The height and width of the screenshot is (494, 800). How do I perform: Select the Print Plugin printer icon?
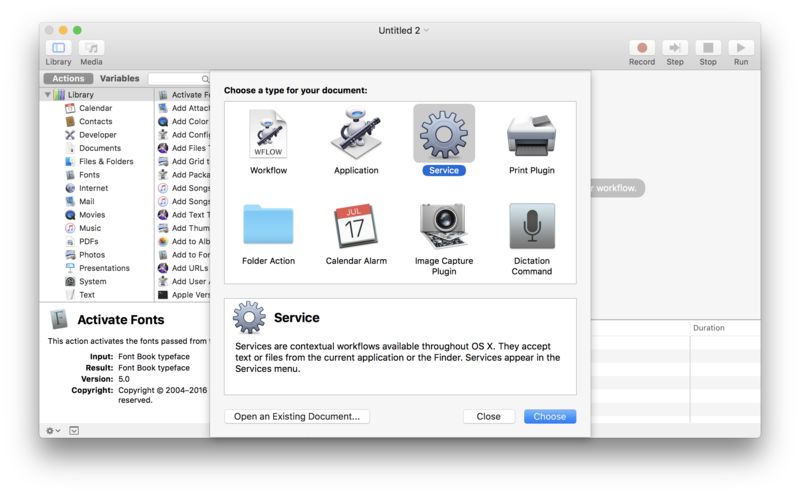(x=531, y=135)
